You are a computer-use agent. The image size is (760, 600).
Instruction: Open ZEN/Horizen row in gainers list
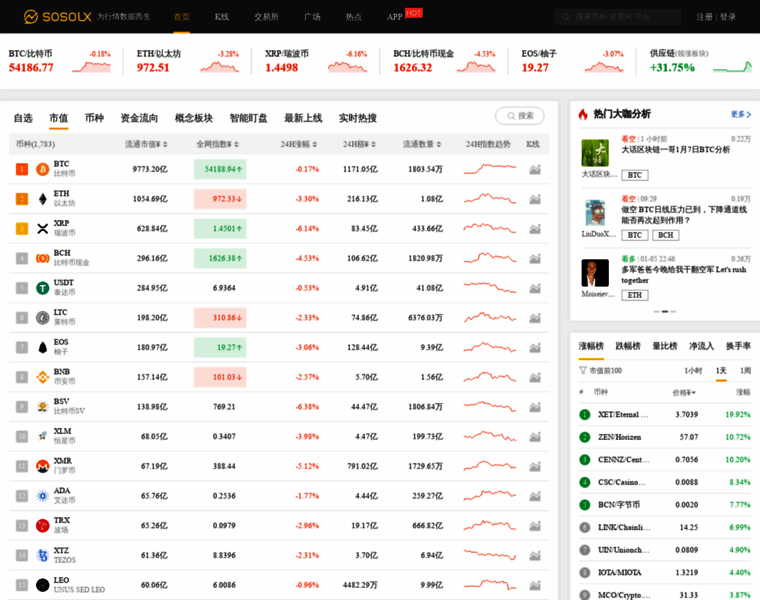(665, 437)
